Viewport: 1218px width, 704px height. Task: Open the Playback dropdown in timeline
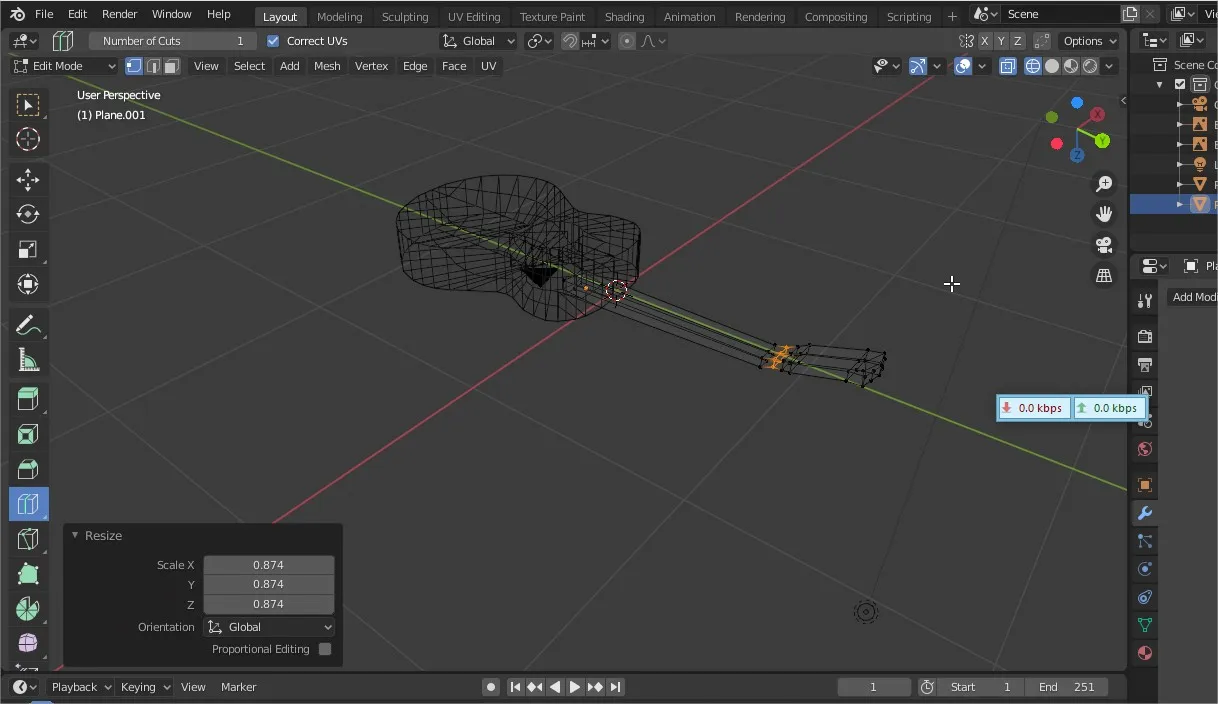pyautogui.click(x=79, y=687)
